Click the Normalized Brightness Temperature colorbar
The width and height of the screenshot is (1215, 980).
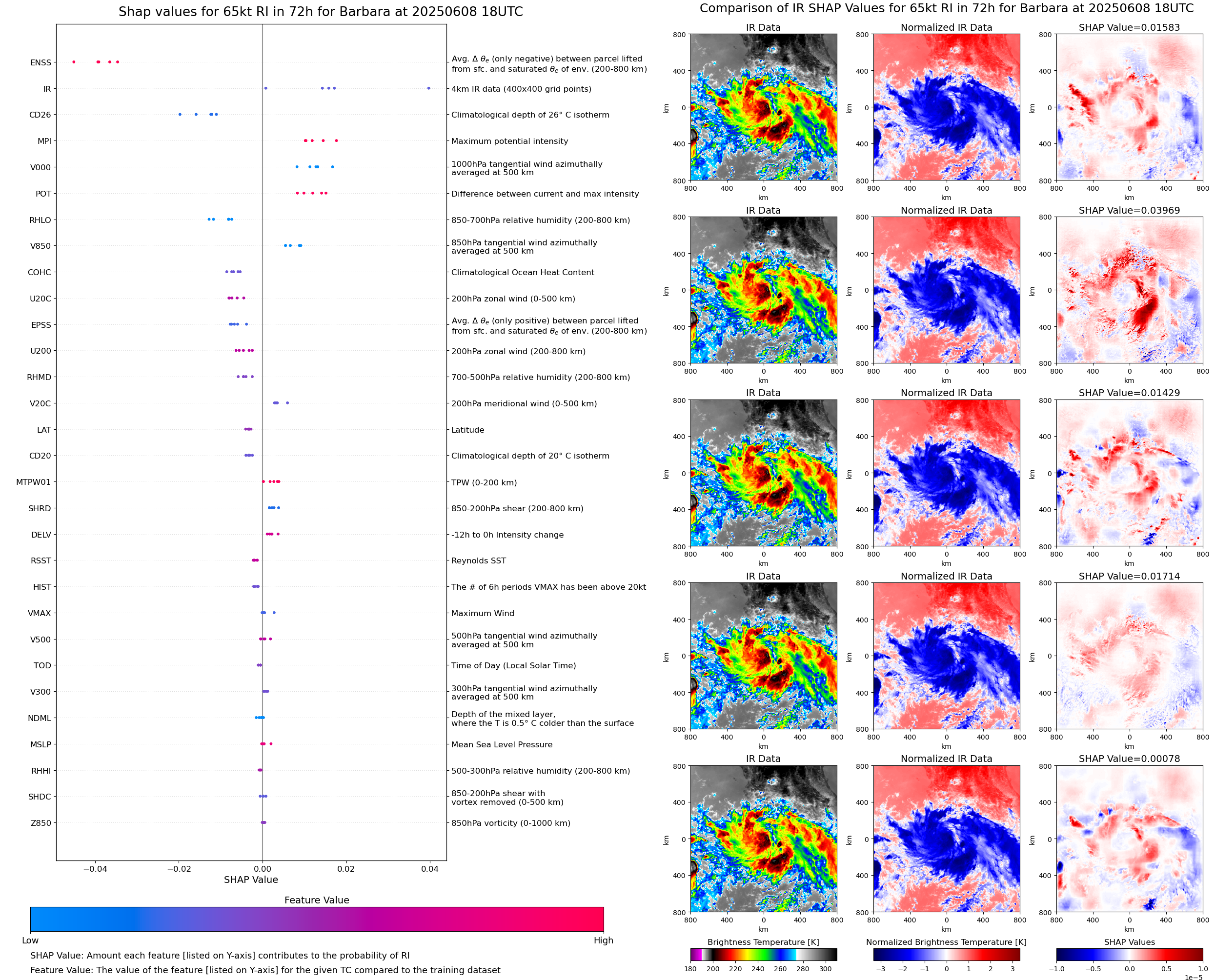tap(946, 955)
